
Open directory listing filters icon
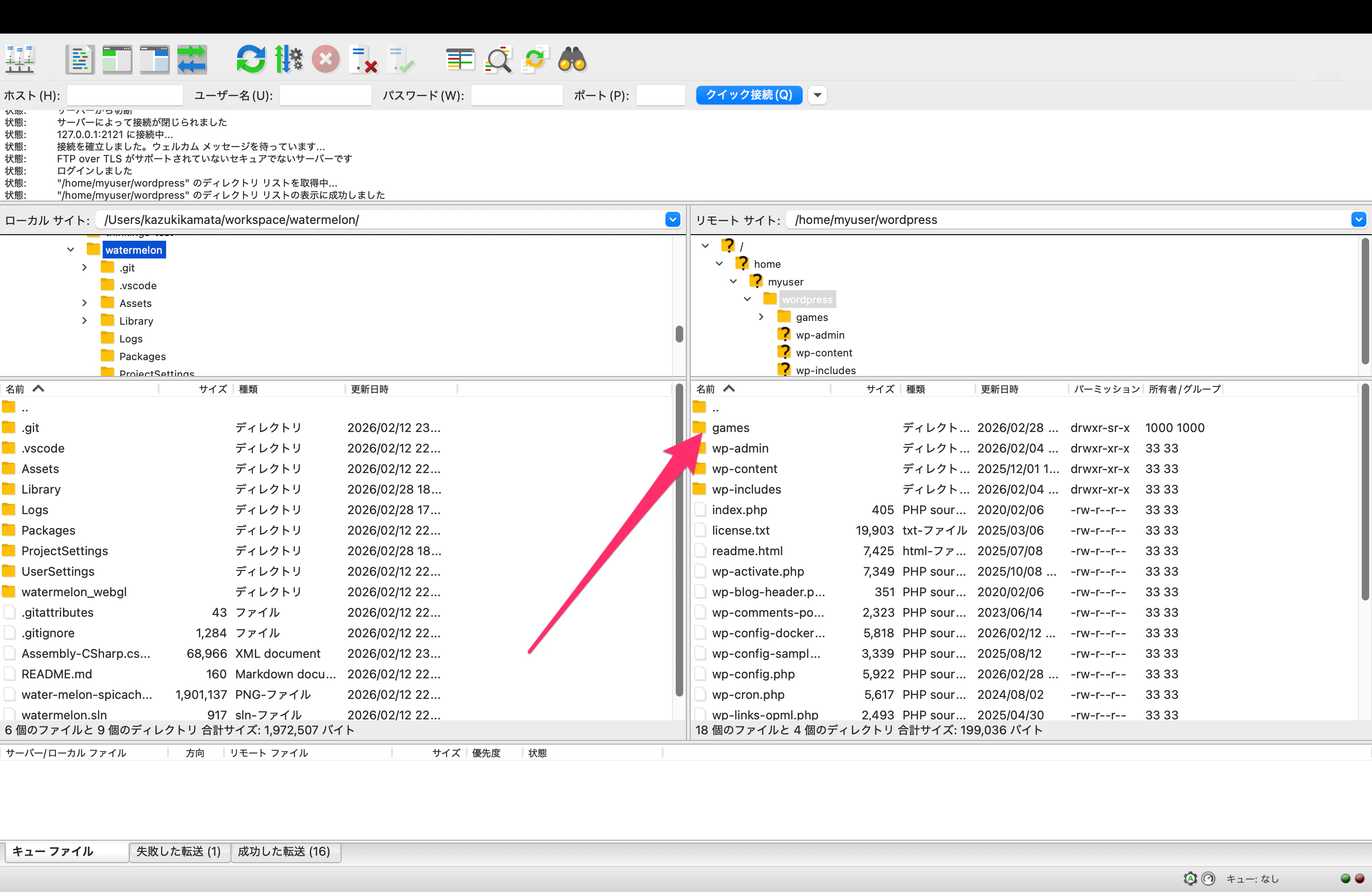click(460, 59)
